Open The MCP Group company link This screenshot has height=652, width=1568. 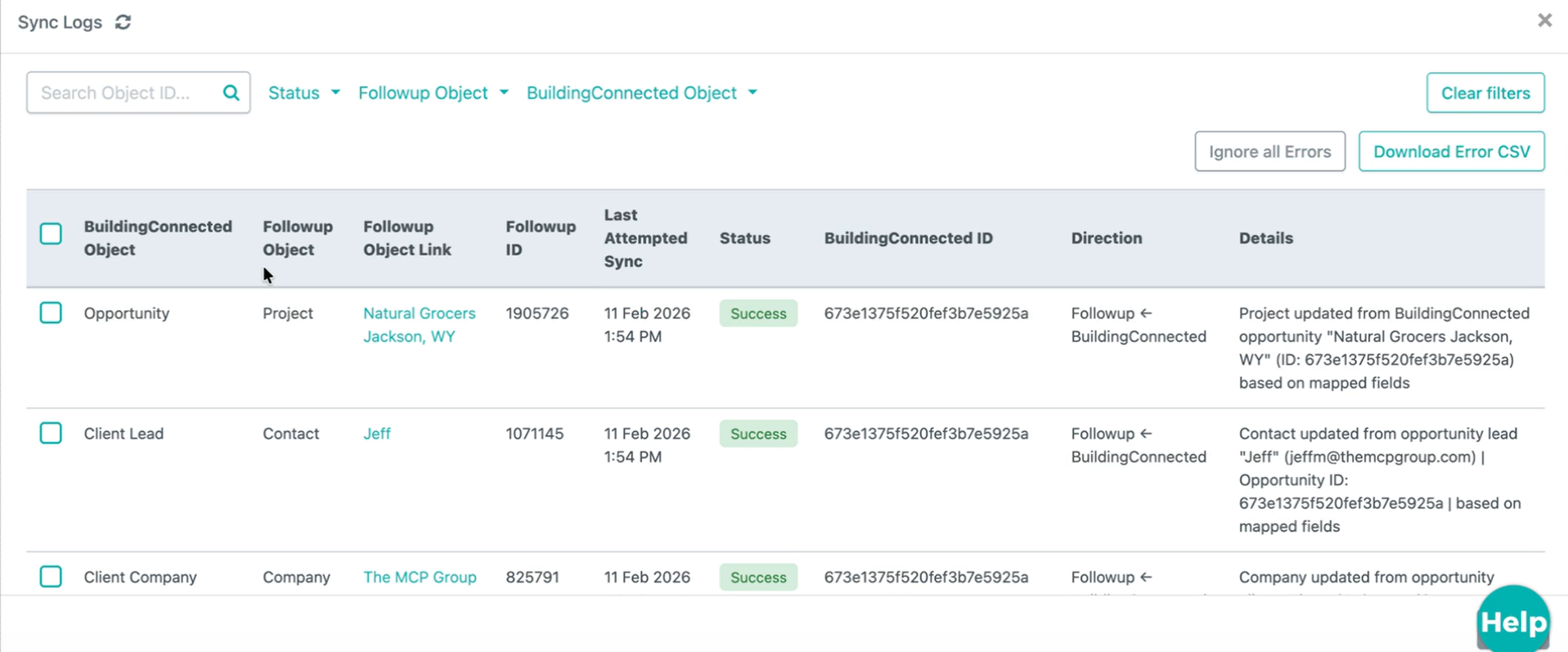(x=420, y=577)
